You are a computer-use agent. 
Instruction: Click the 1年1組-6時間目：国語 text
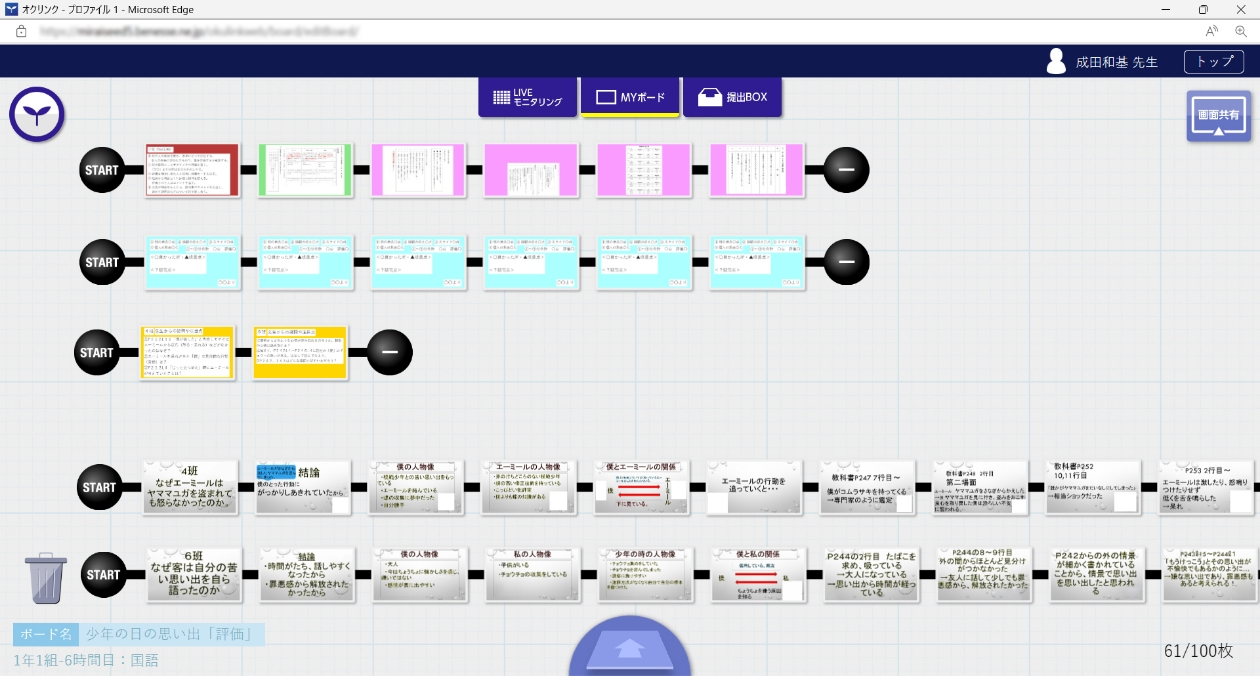point(86,660)
